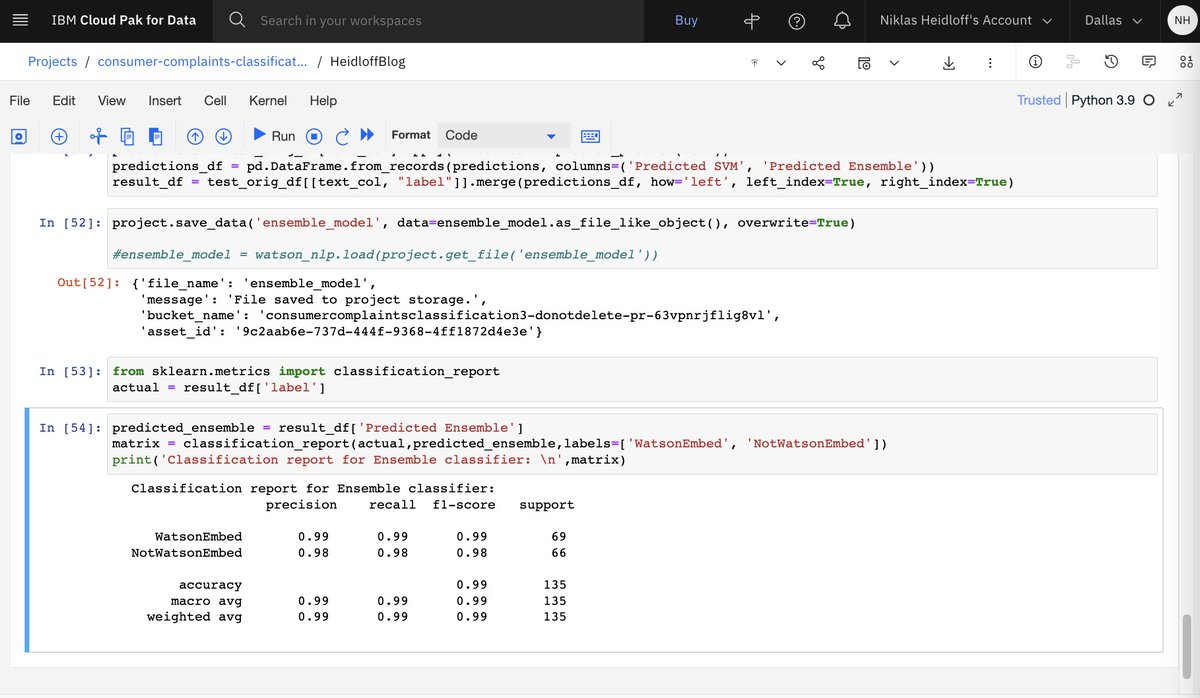
Task: Click the kernel idle circle indicator
Action: point(1149,100)
